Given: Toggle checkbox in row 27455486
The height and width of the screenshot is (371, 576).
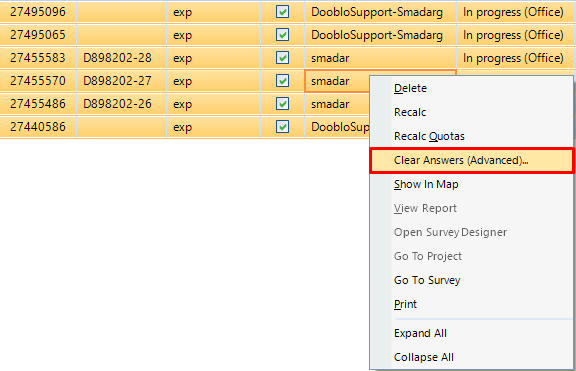Looking at the screenshot, I should pyautogui.click(x=282, y=104).
